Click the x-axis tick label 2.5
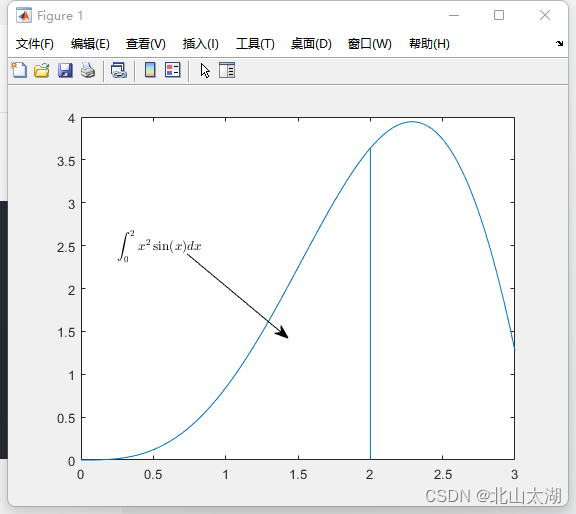This screenshot has width=576, height=514. click(443, 475)
